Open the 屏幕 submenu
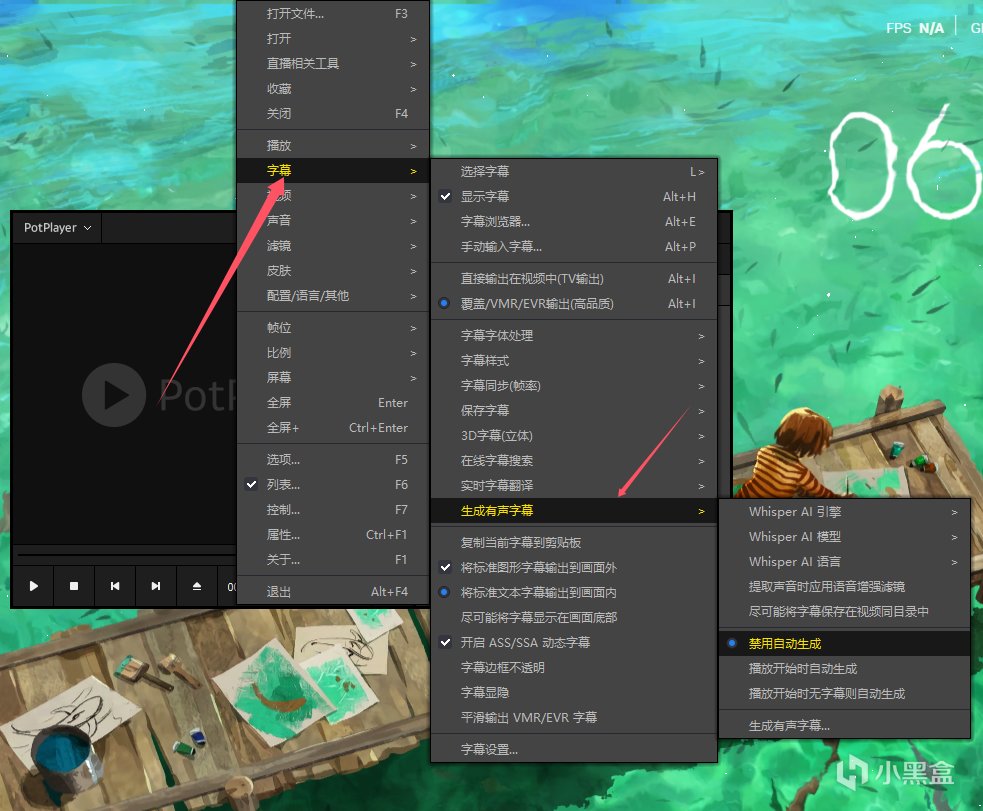Viewport: 983px width, 811px height. click(333, 377)
